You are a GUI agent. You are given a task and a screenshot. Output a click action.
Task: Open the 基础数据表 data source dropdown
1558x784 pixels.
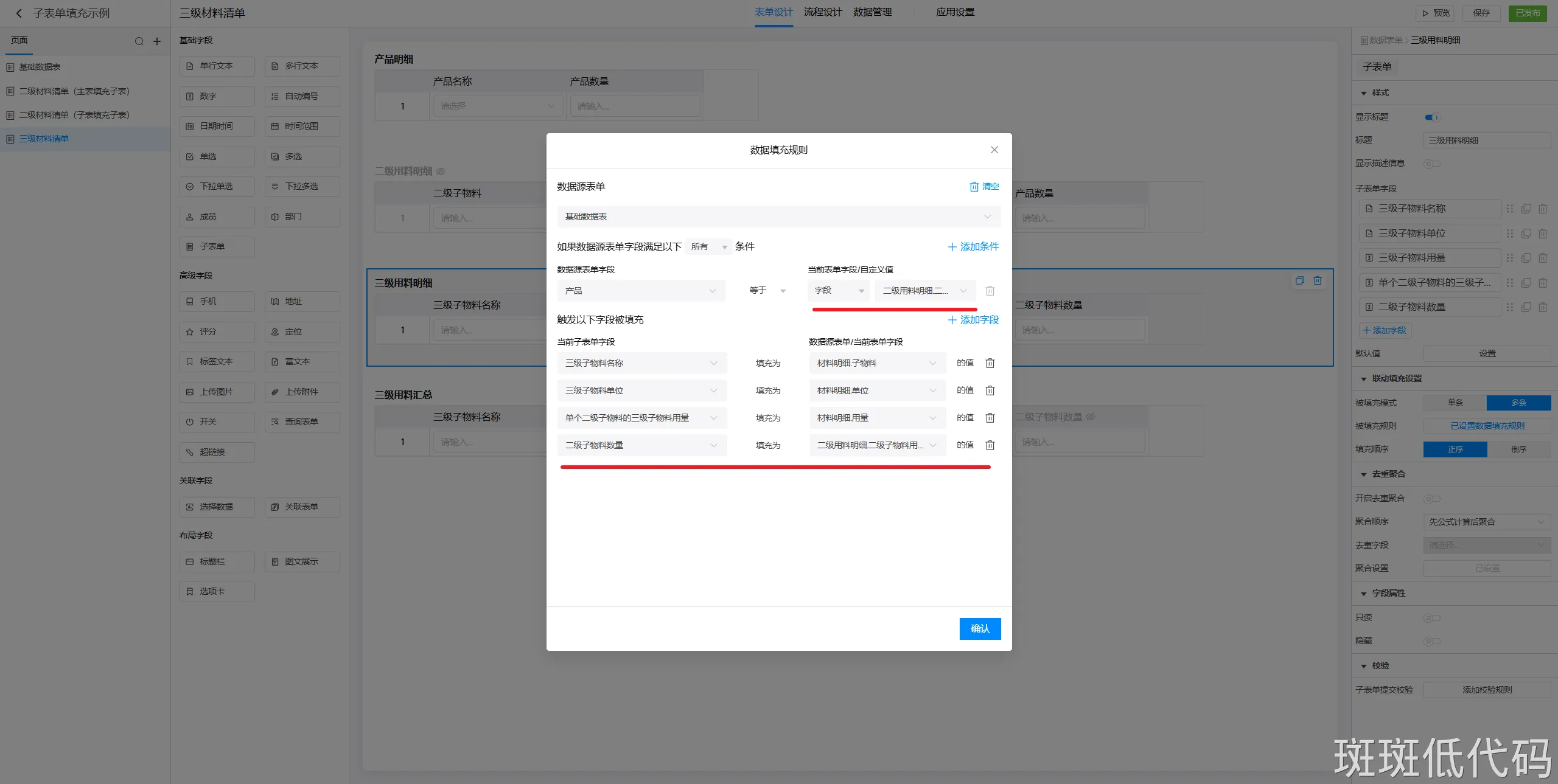(778, 217)
